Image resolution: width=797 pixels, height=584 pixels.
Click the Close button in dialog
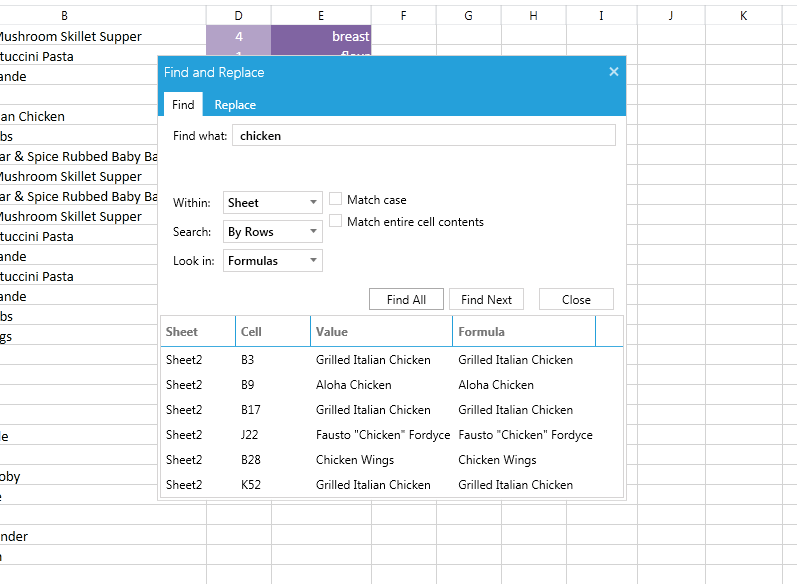[576, 299]
